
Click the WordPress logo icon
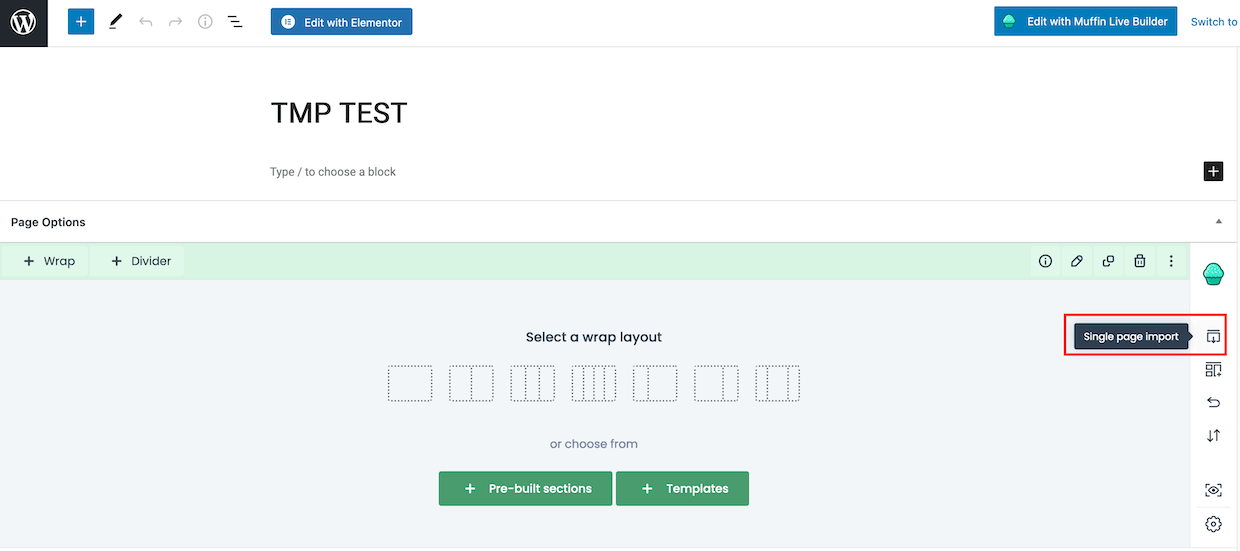(24, 22)
